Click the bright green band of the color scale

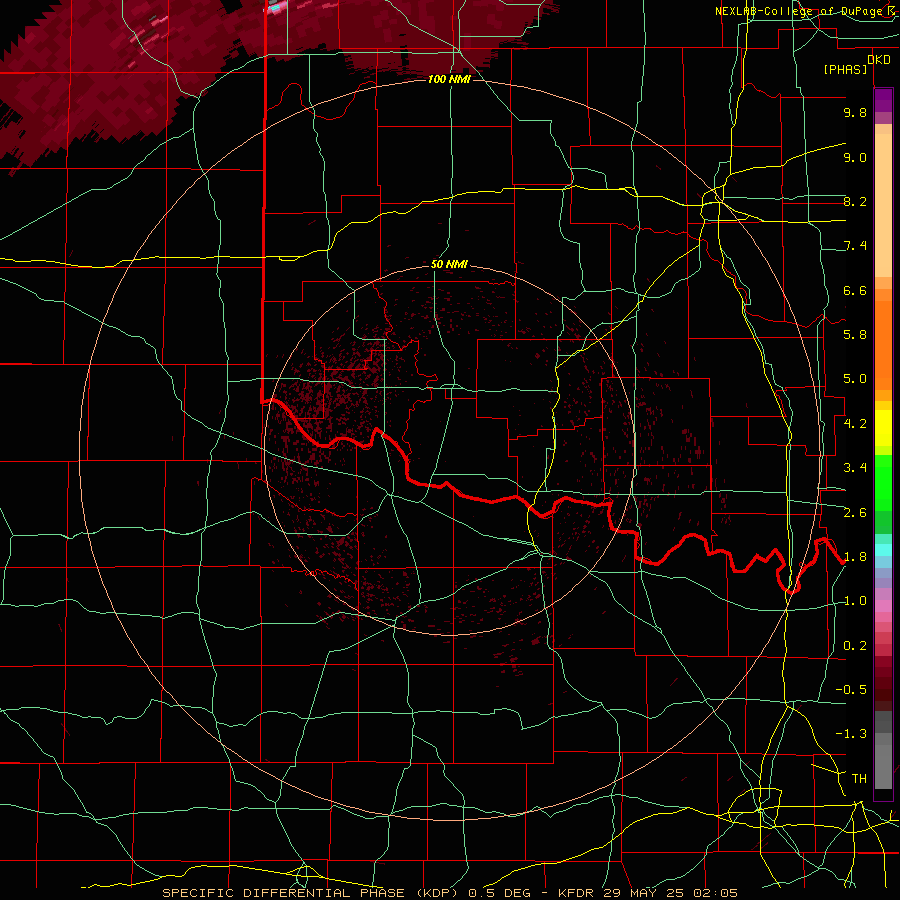click(883, 482)
